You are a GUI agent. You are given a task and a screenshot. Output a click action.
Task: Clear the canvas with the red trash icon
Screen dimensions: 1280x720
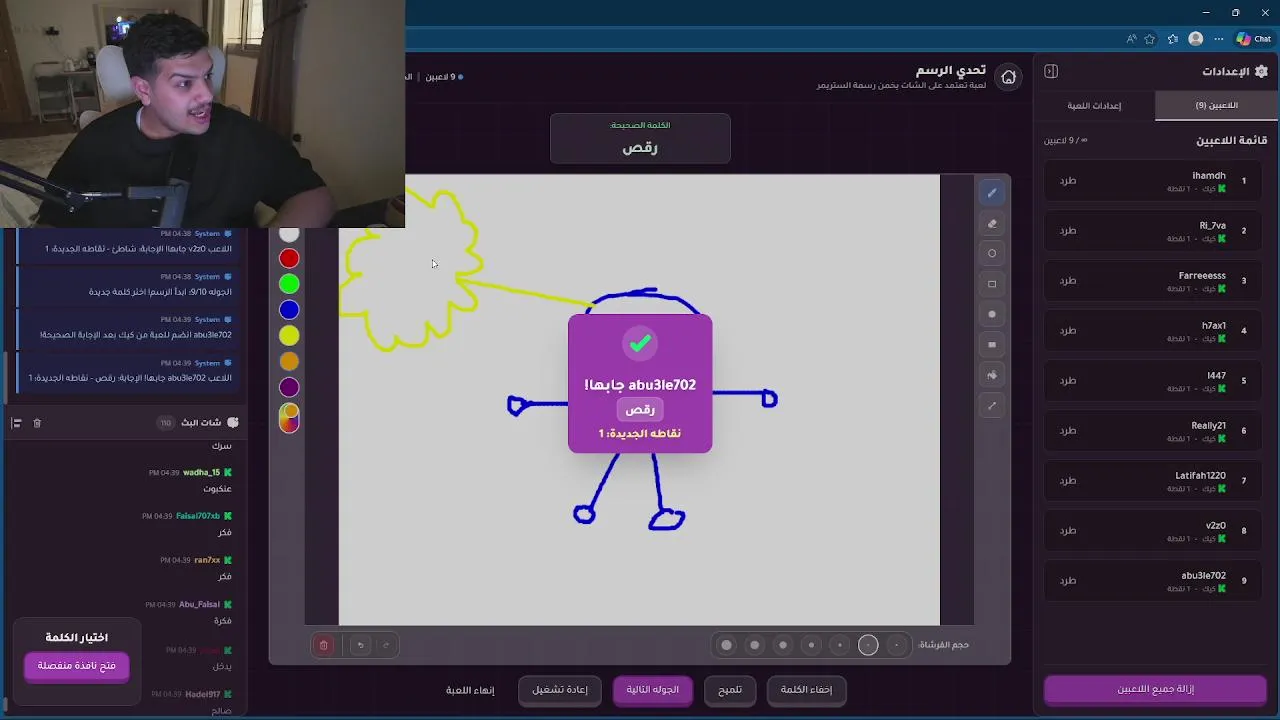[324, 645]
